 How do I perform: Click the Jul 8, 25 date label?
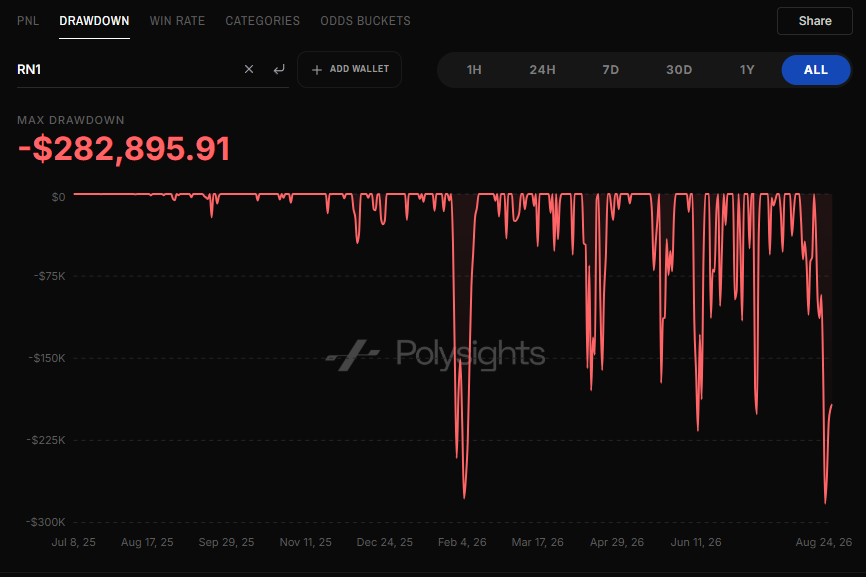click(73, 542)
